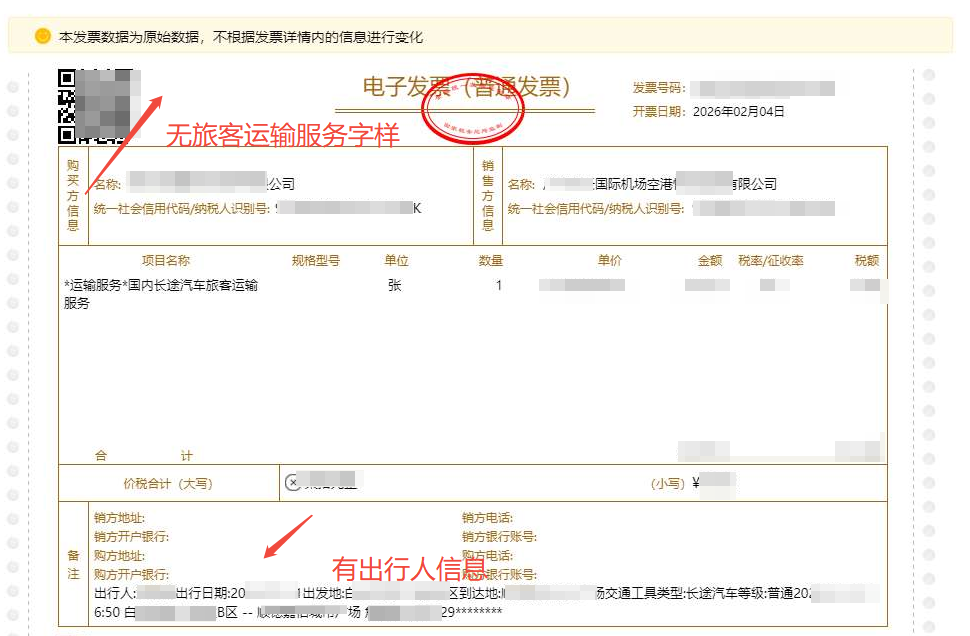Click the 项目名称 column header

click(x=165, y=261)
